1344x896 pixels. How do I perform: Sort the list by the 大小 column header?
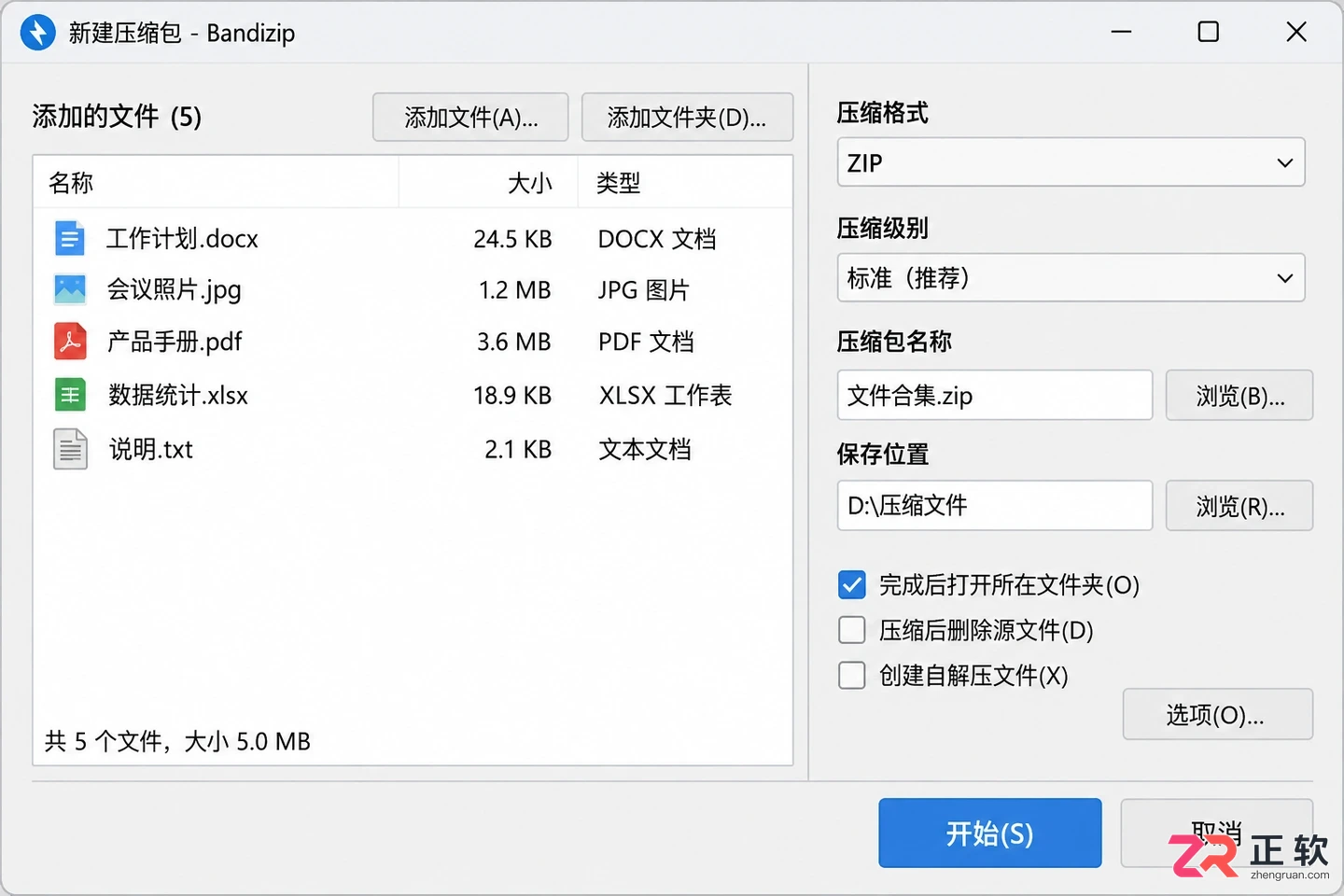point(489,182)
